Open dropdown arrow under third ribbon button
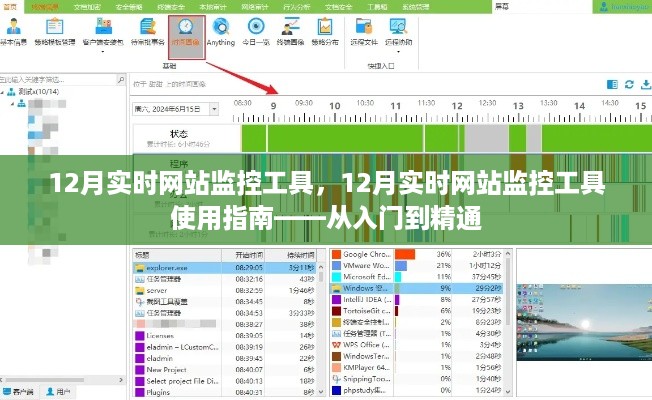Screen dimensions: 652x400 104,58
